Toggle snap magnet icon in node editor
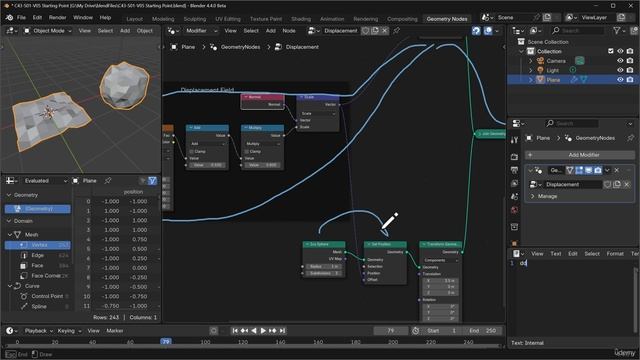This screenshot has height=360, width=640. point(476,31)
